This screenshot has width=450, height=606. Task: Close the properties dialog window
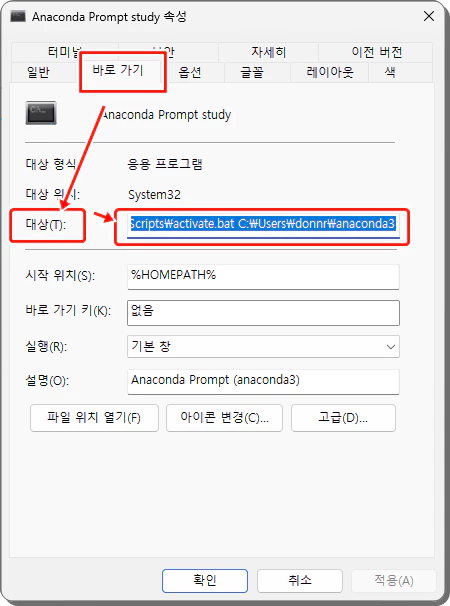pyautogui.click(x=429, y=16)
